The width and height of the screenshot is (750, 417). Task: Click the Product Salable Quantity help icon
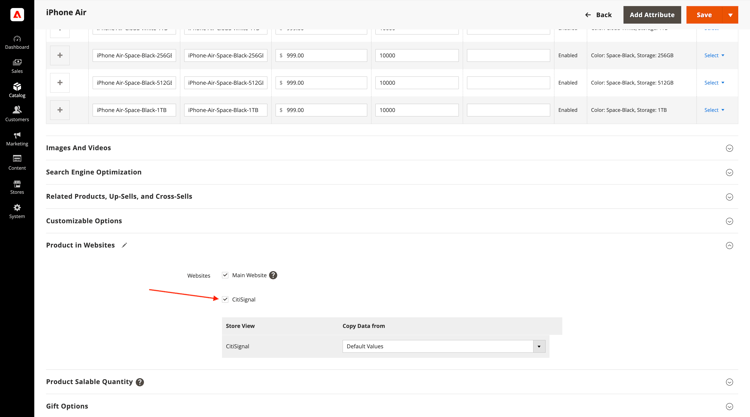coord(140,382)
